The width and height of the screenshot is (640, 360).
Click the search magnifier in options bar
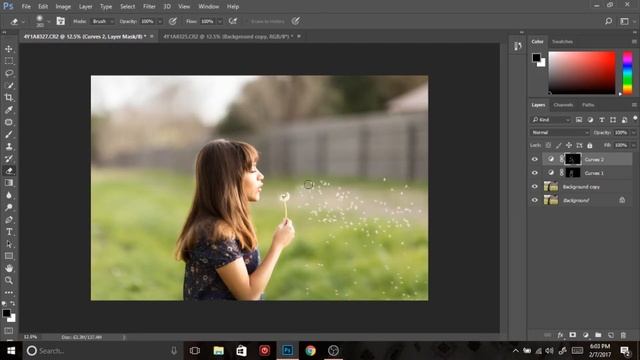[608, 21]
